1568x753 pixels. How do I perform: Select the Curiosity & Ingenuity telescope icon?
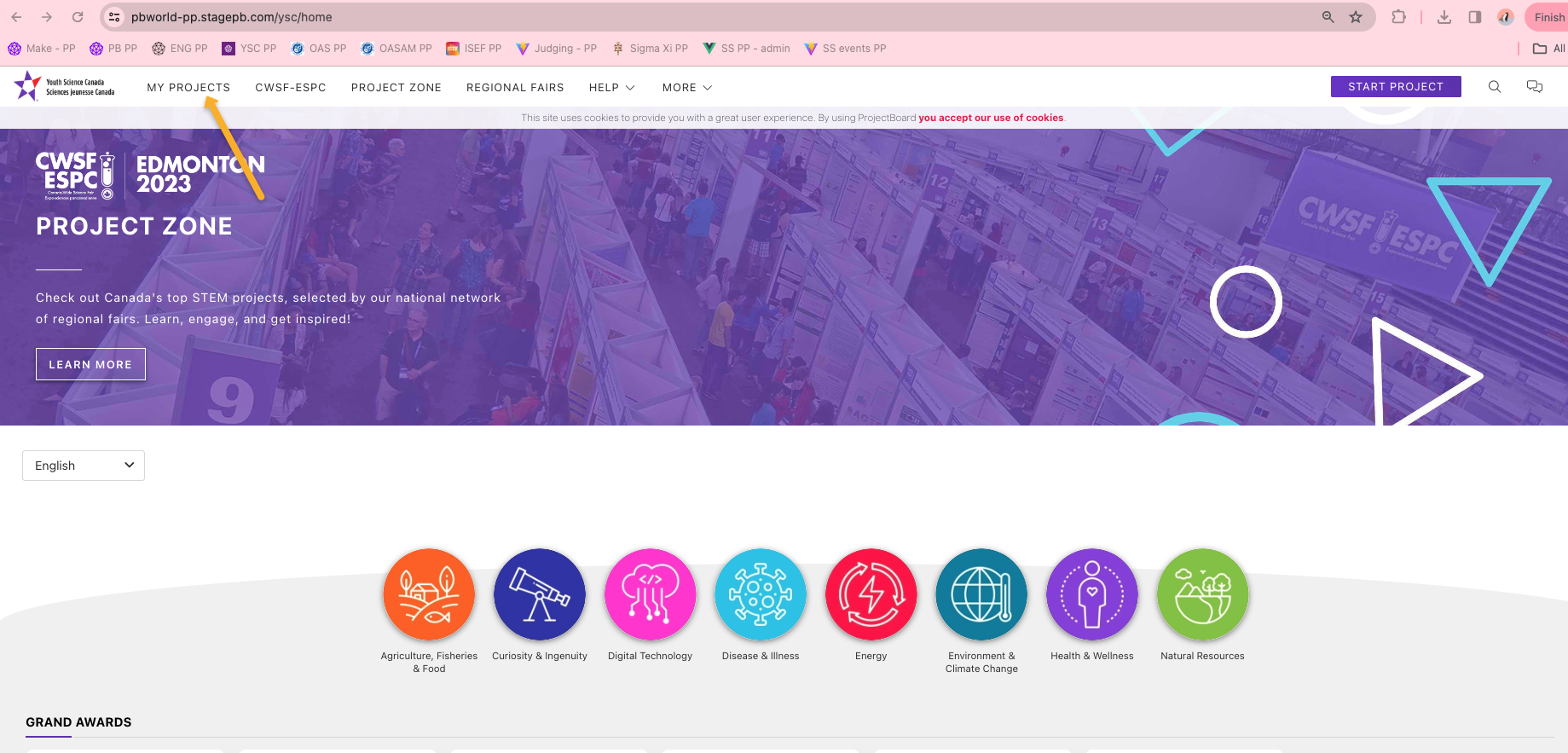pos(540,594)
